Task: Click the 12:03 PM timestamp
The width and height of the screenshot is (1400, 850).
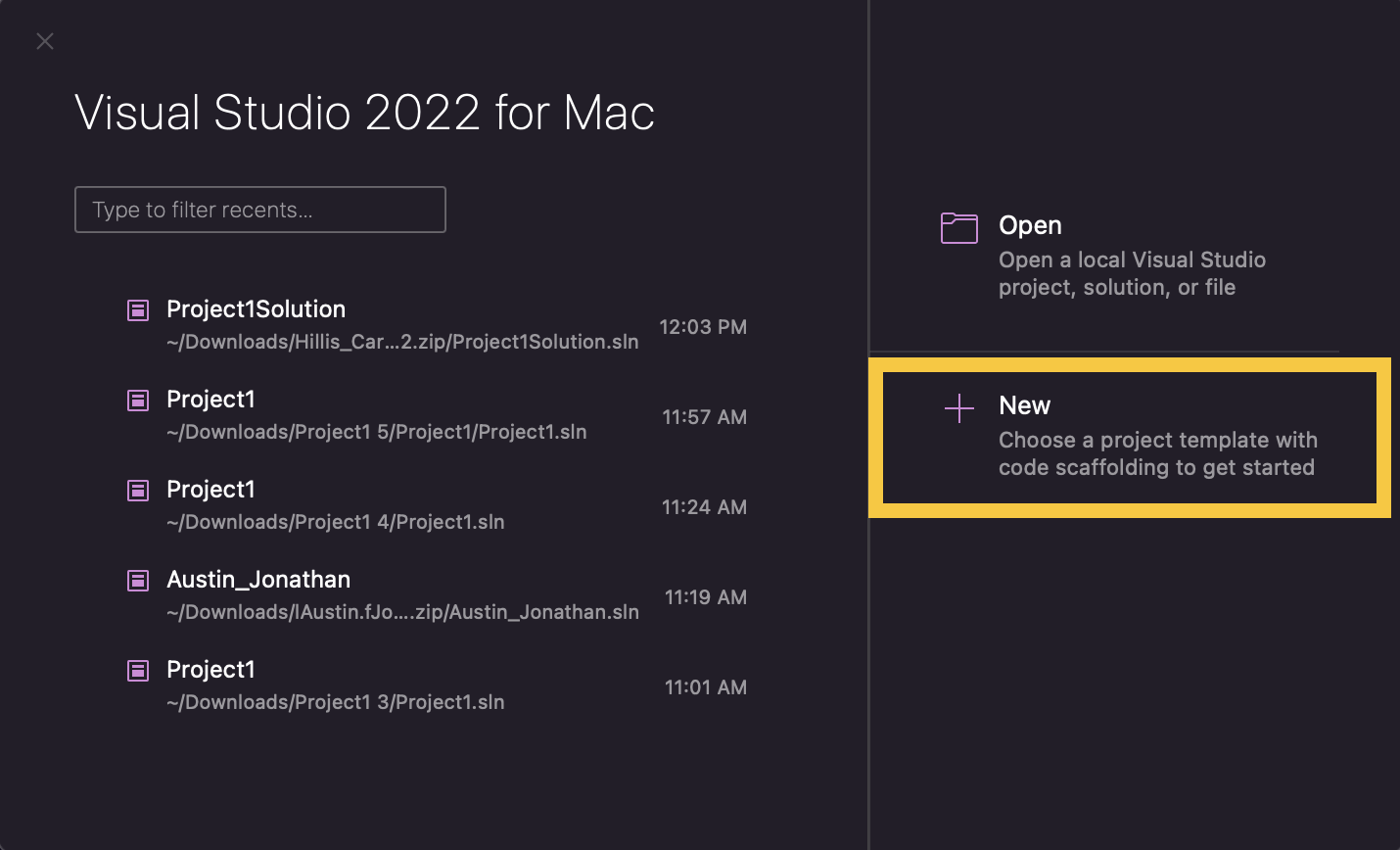Action: pos(703,327)
